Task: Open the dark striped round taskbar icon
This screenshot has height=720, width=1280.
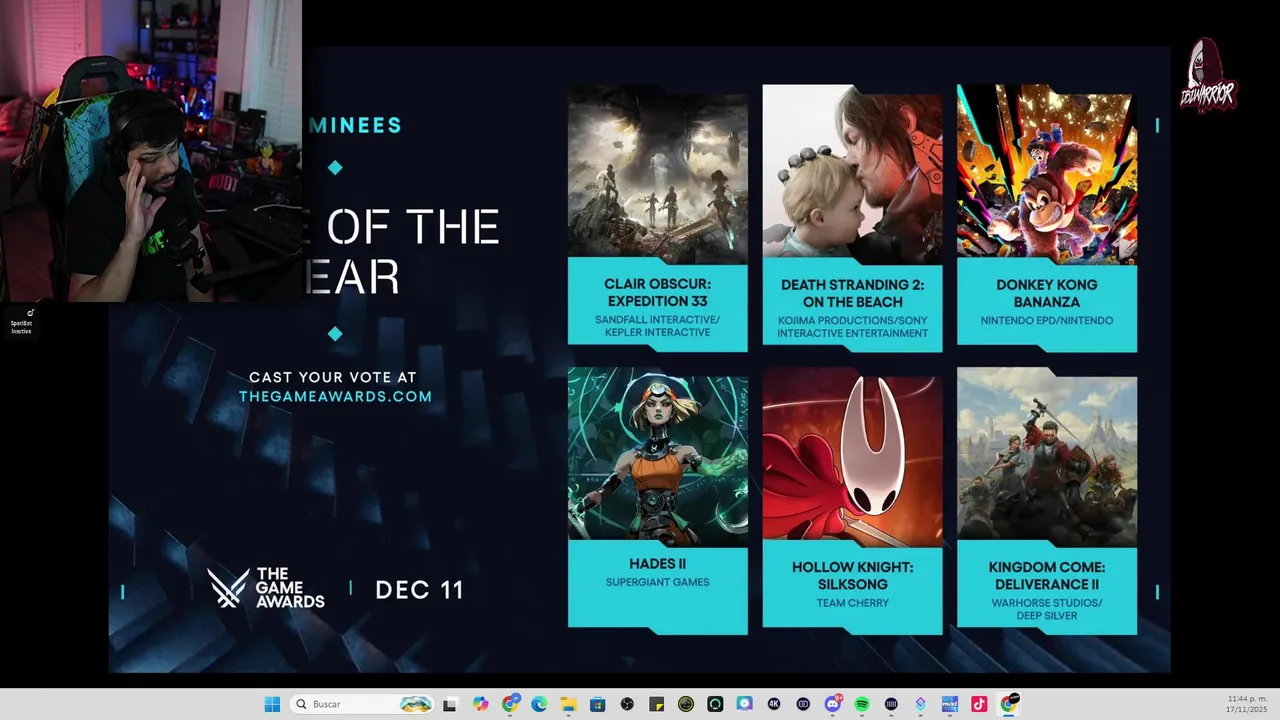Action: [891, 704]
